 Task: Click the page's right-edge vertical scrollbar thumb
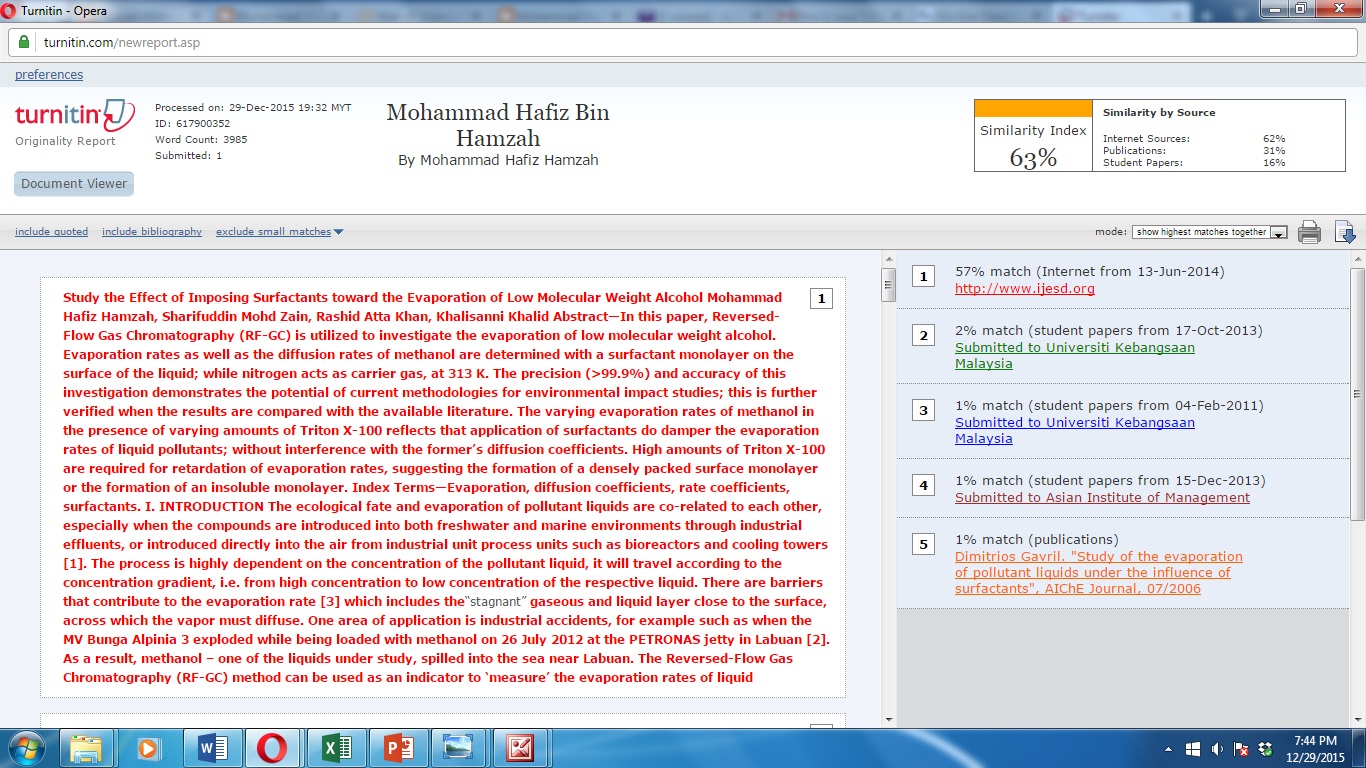tap(1357, 394)
